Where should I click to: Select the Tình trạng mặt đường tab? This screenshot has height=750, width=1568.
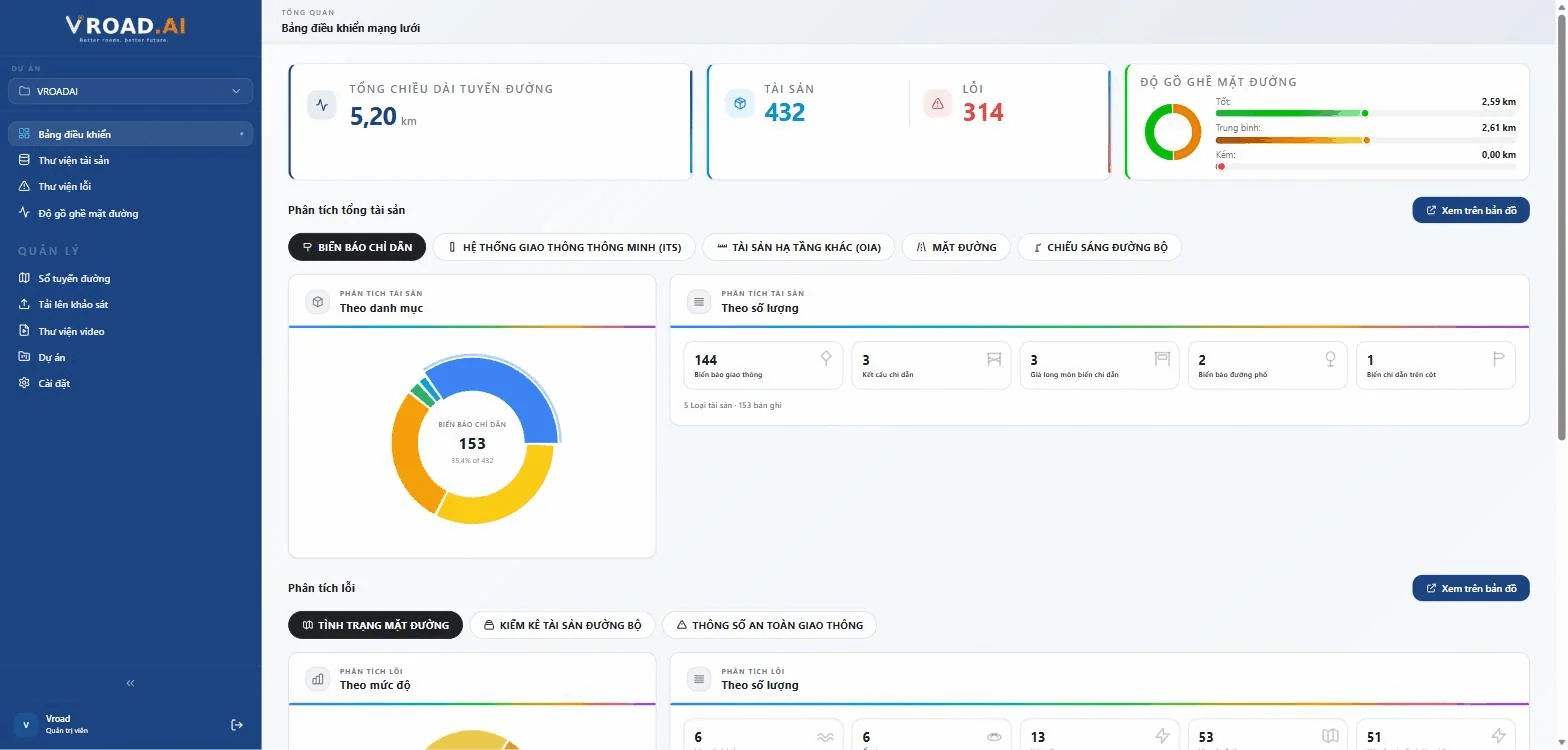(x=375, y=625)
